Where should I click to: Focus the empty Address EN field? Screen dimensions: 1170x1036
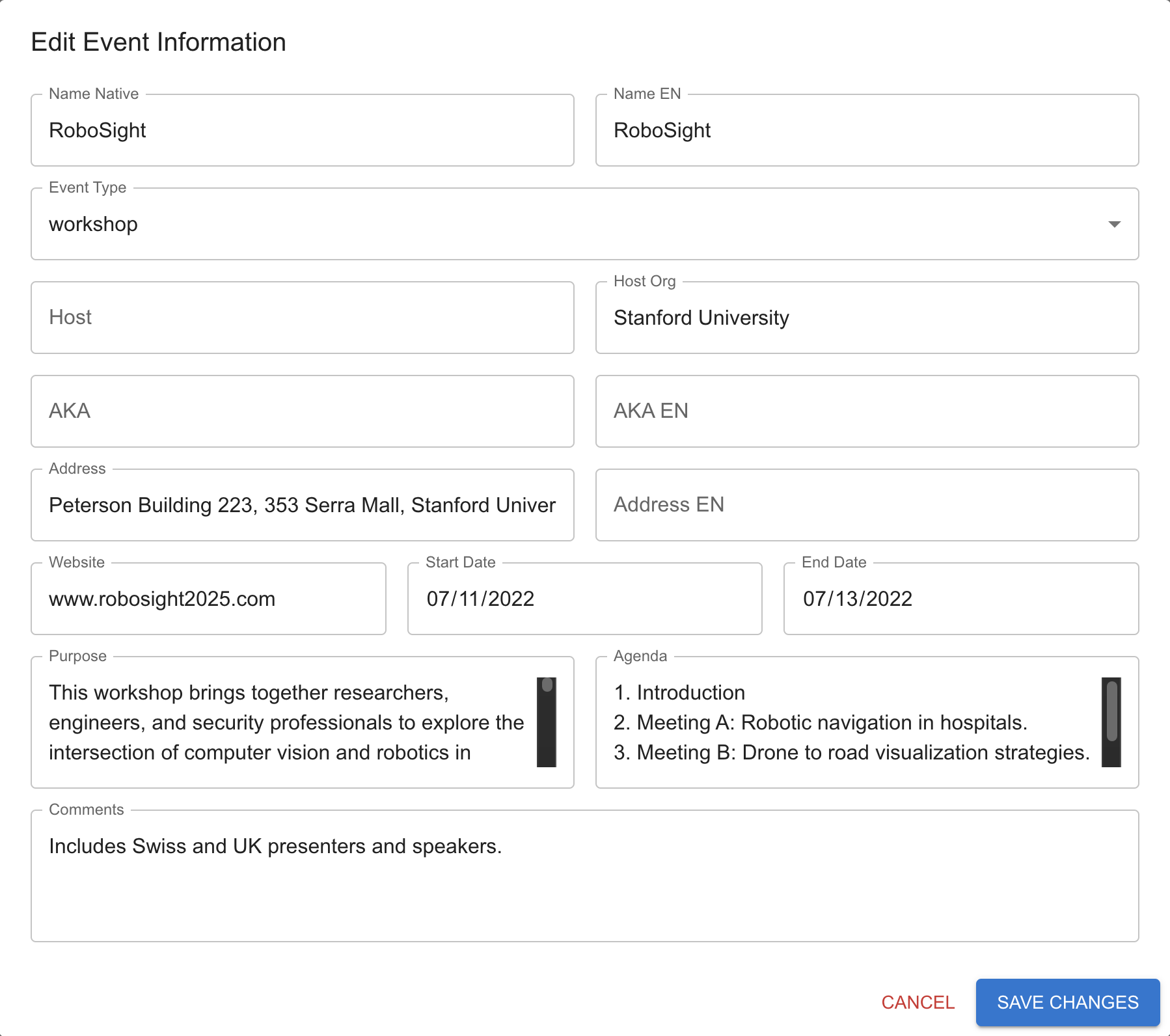pyautogui.click(x=867, y=505)
